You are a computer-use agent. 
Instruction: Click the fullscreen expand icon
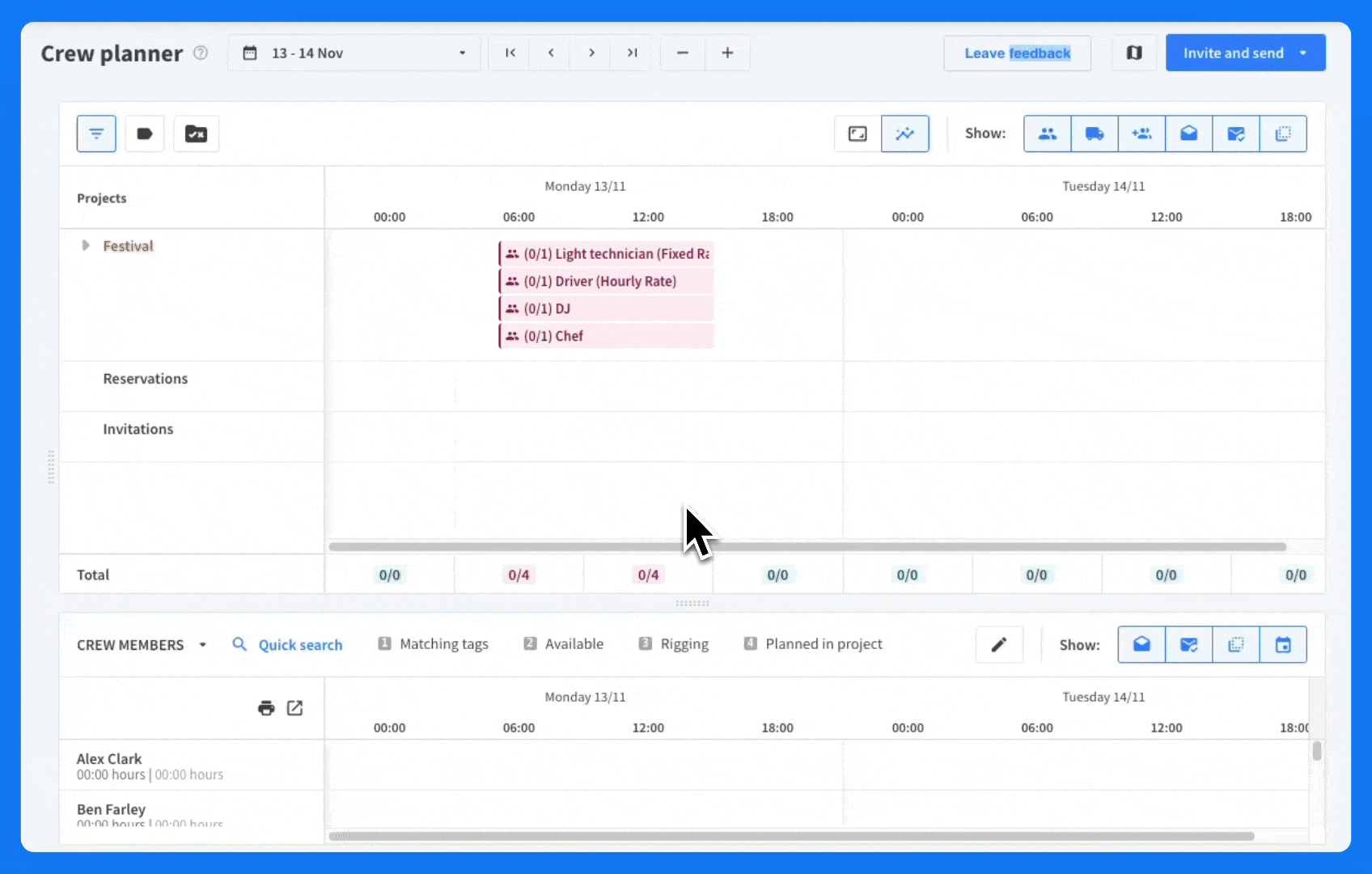[x=857, y=134]
